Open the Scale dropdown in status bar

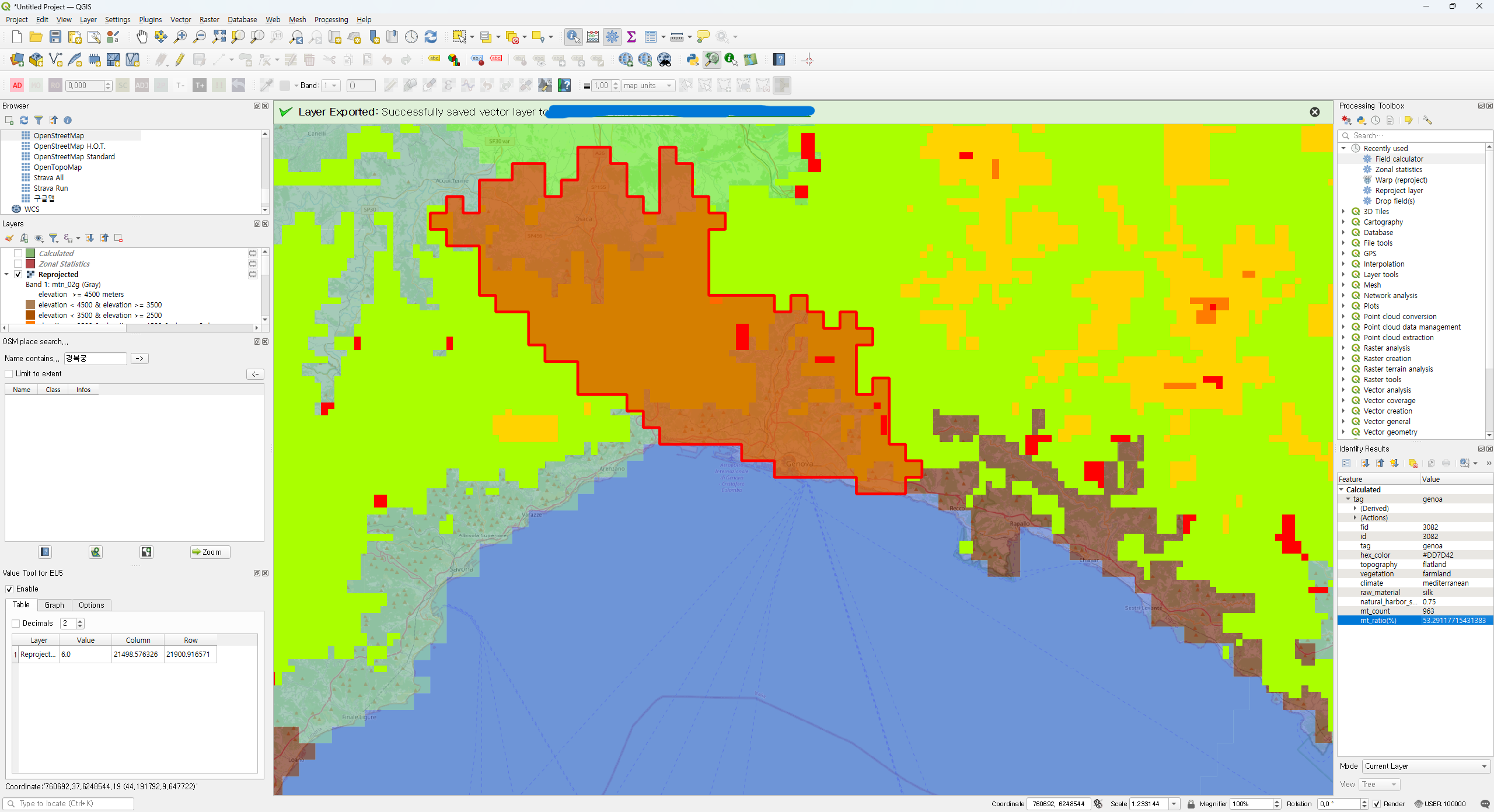pos(1174,804)
